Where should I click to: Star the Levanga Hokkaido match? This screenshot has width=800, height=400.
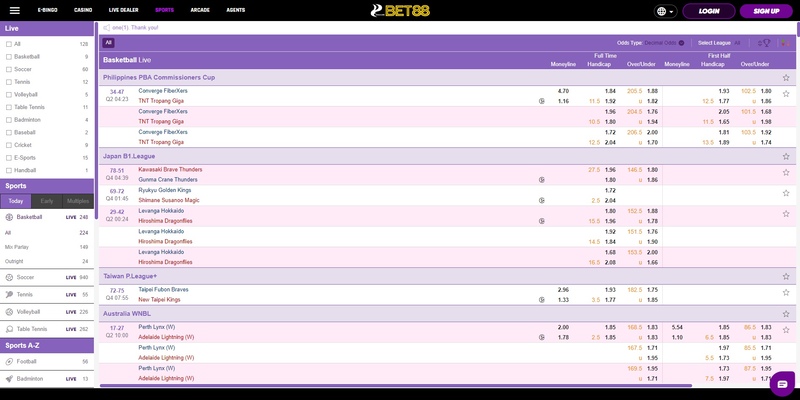(786, 214)
